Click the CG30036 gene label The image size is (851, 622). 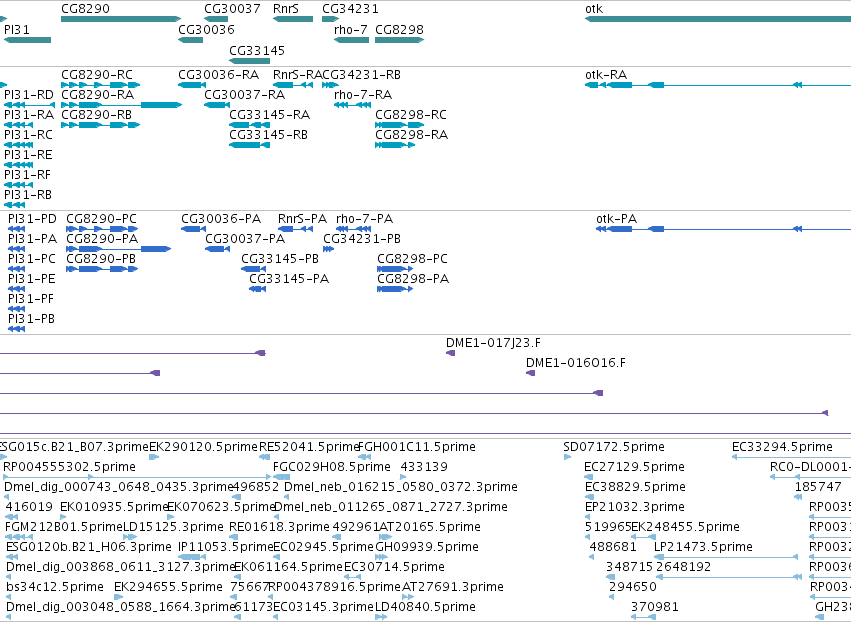206,29
